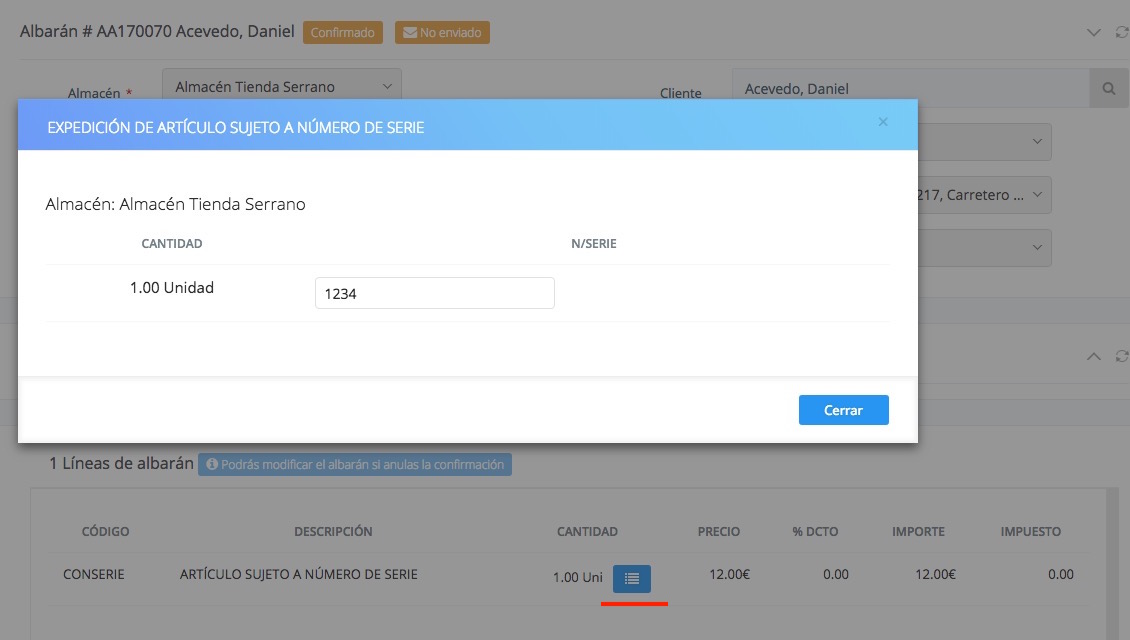Search clients with the magnifier icon
Screen dimensions: 1130x640
[x=1108, y=89]
